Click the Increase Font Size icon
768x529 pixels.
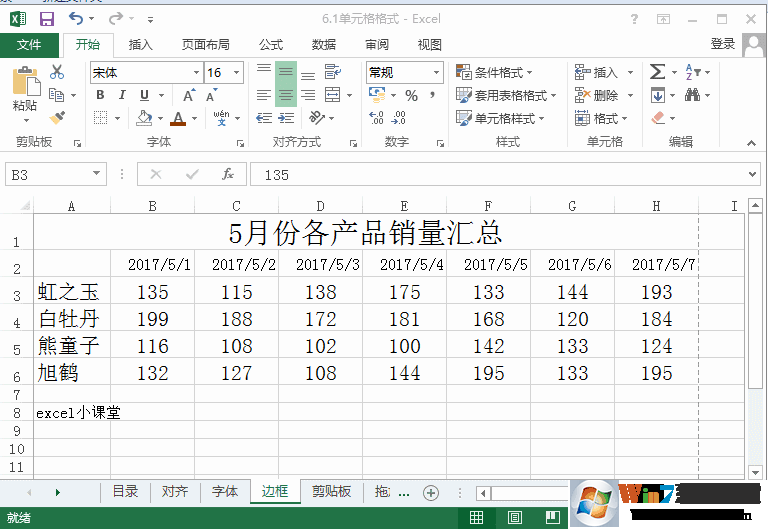click(x=188, y=95)
